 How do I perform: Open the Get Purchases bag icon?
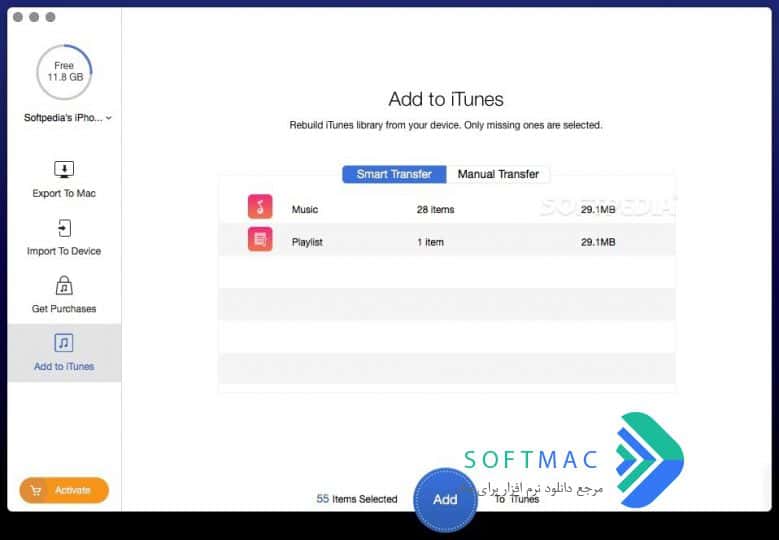click(x=64, y=286)
